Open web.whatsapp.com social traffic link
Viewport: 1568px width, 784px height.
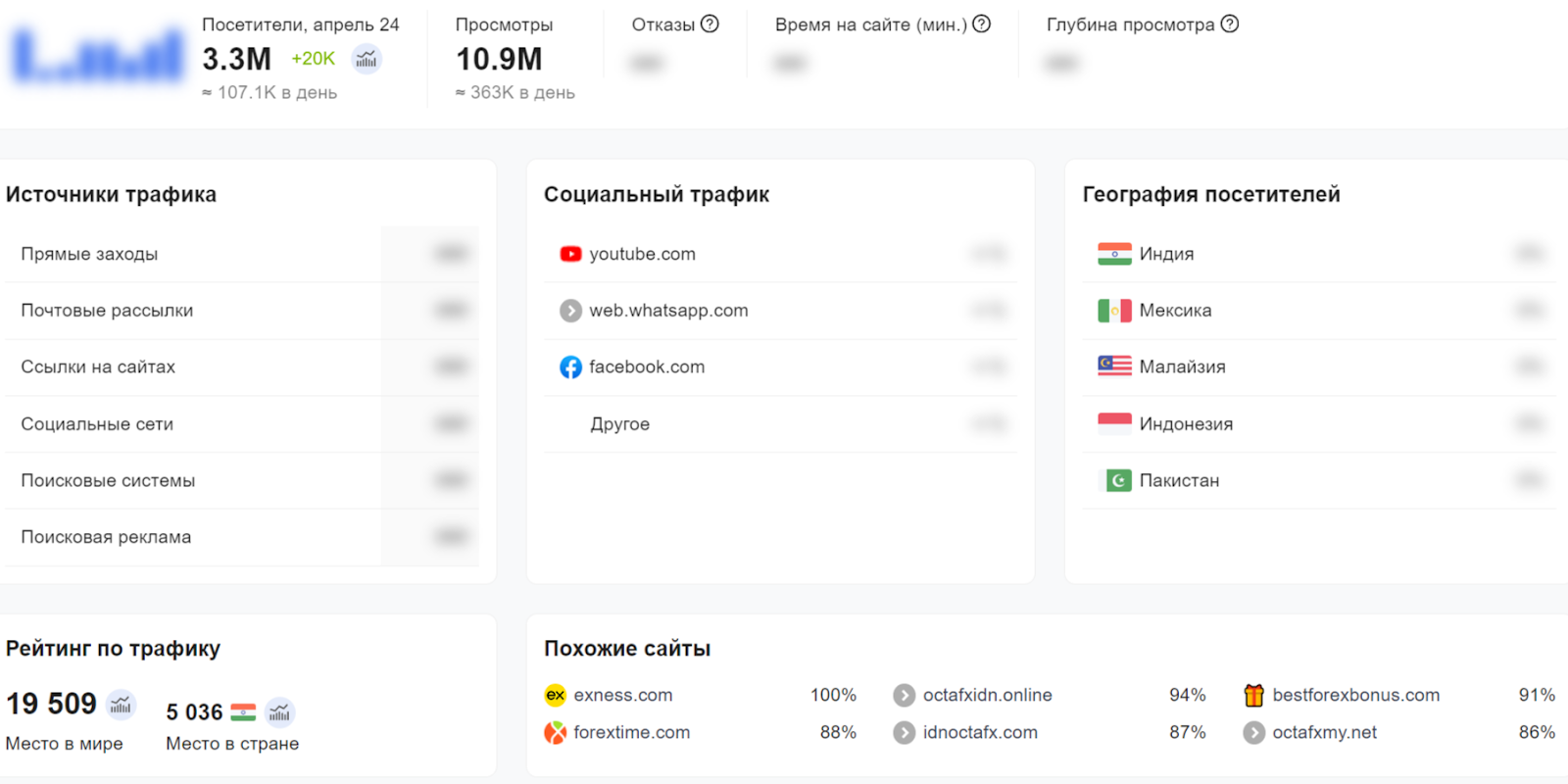668,311
